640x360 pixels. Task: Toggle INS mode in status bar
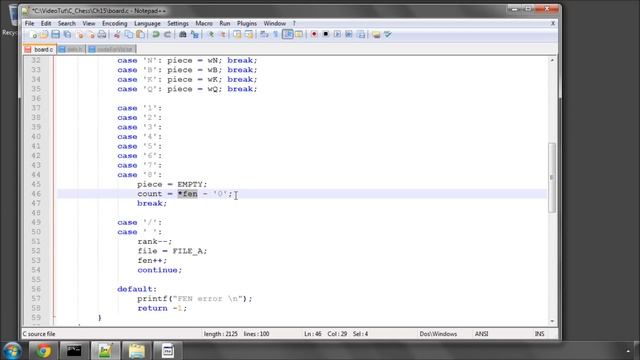tap(540, 333)
